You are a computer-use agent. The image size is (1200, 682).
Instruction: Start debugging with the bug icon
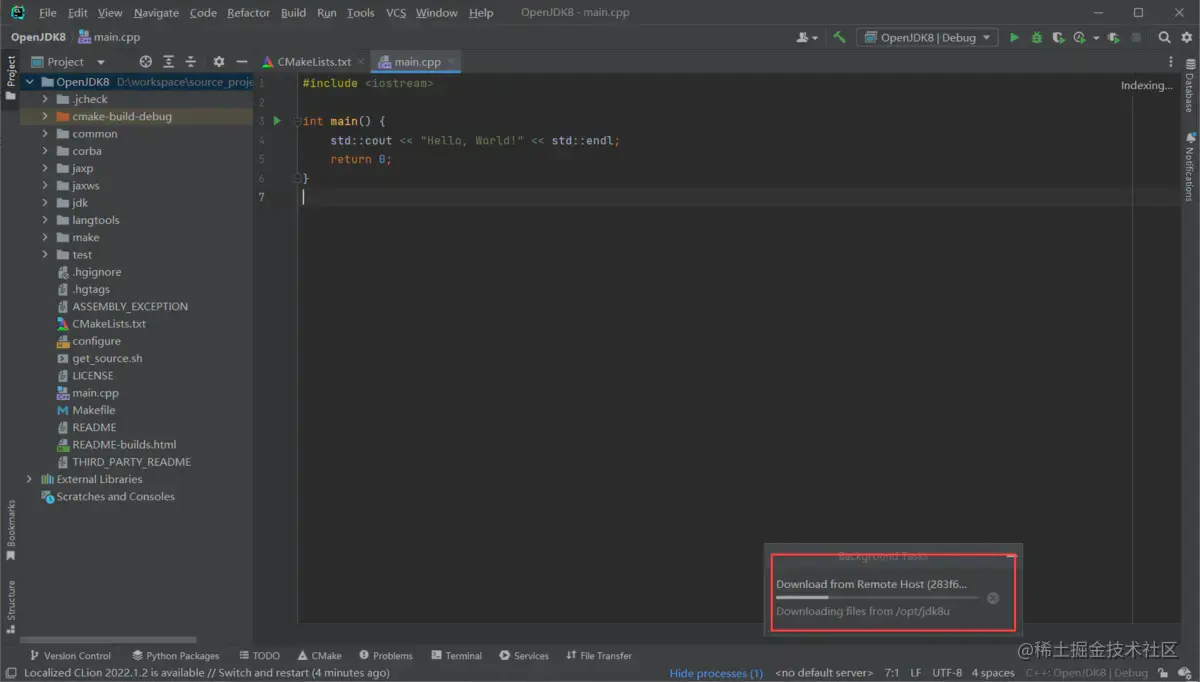pyautogui.click(x=1036, y=37)
